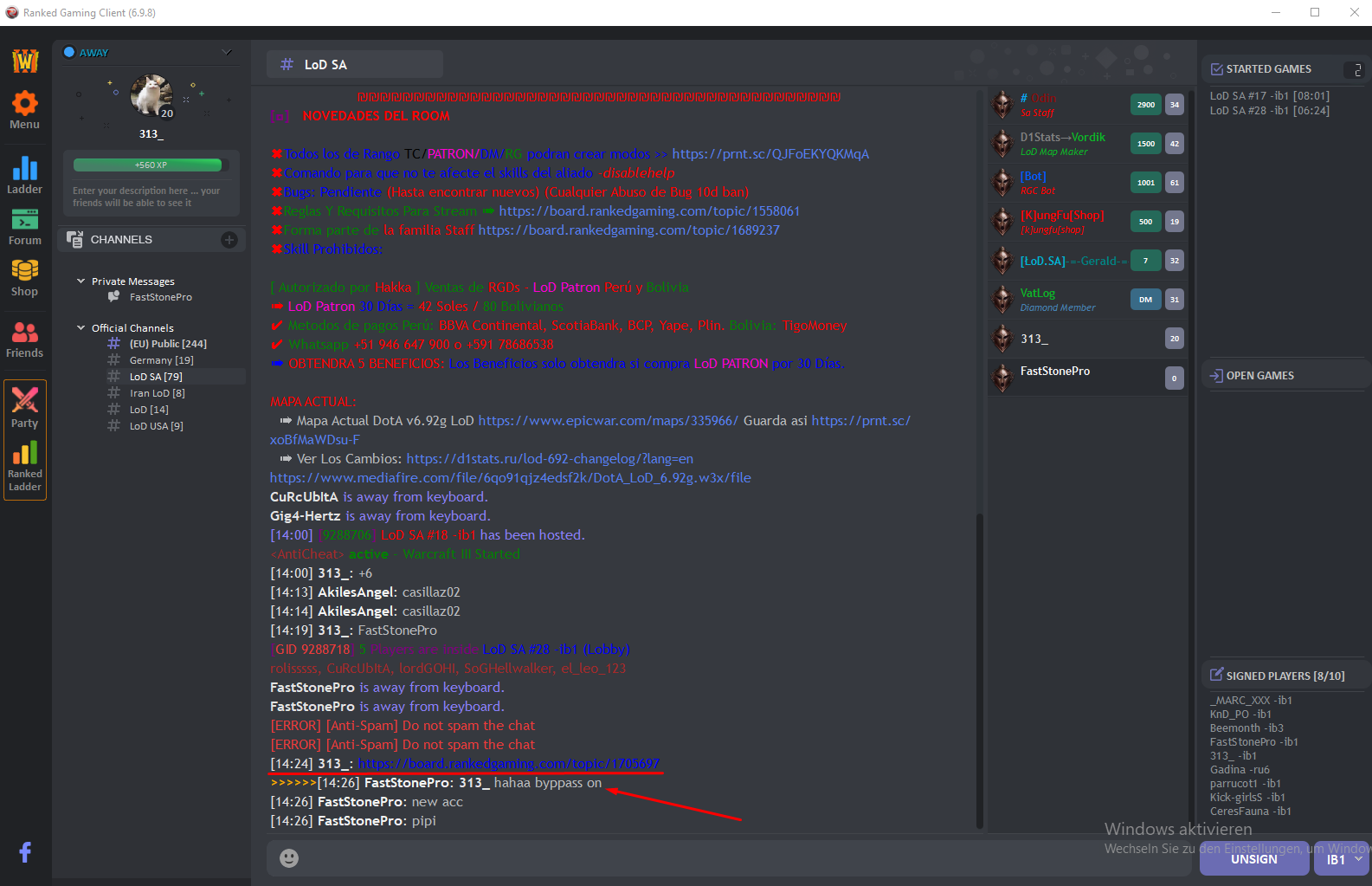The height and width of the screenshot is (886, 1372).
Task: Select user [LoD.SA]-=-Gerald-= in list
Action: tap(1088, 261)
